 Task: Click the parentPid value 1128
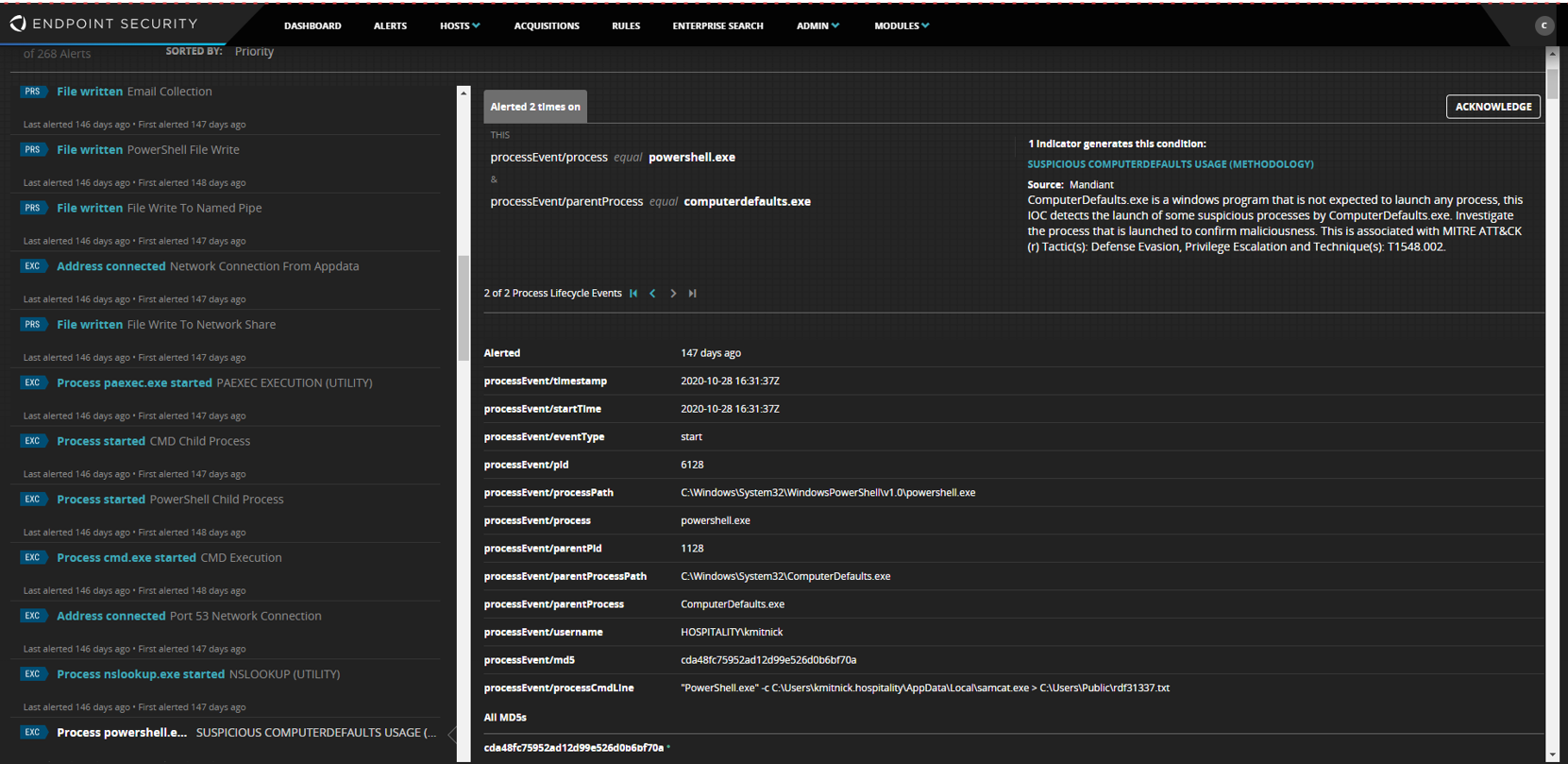(692, 549)
